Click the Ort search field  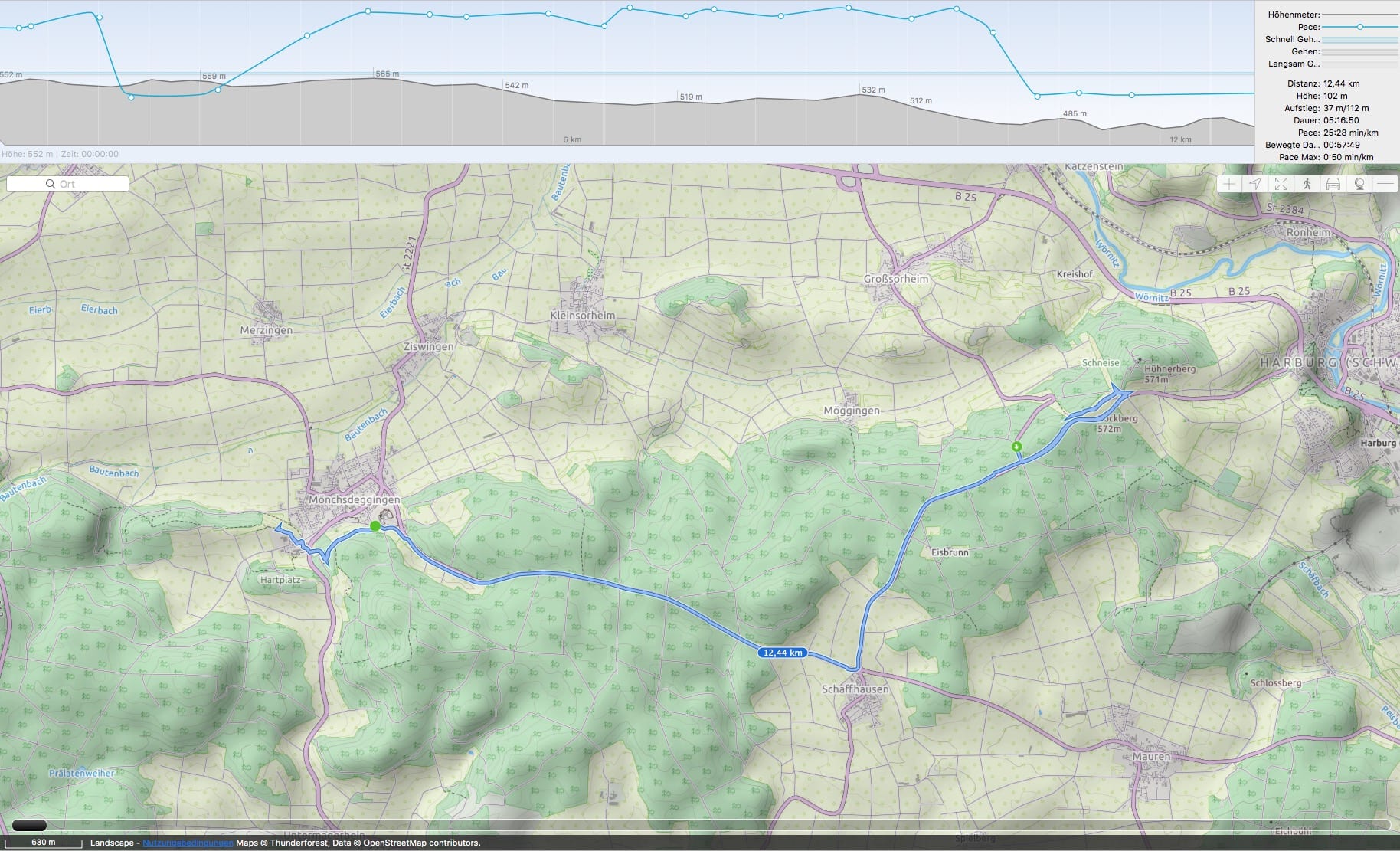(x=67, y=184)
